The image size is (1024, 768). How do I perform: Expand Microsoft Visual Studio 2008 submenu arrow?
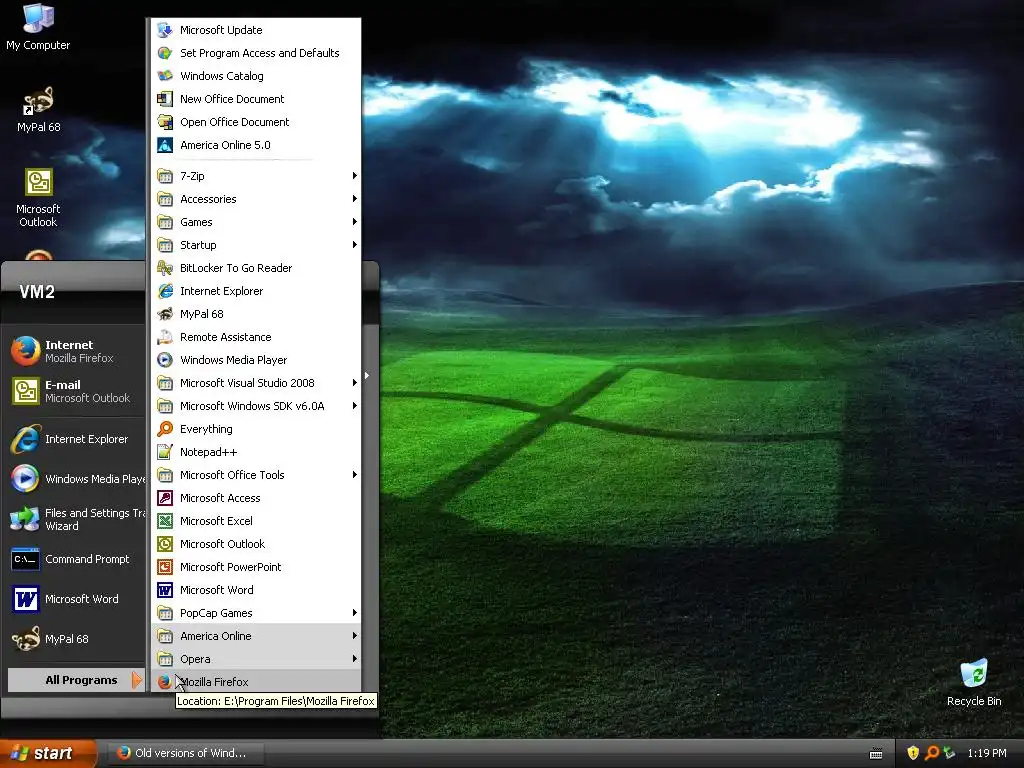coord(355,383)
